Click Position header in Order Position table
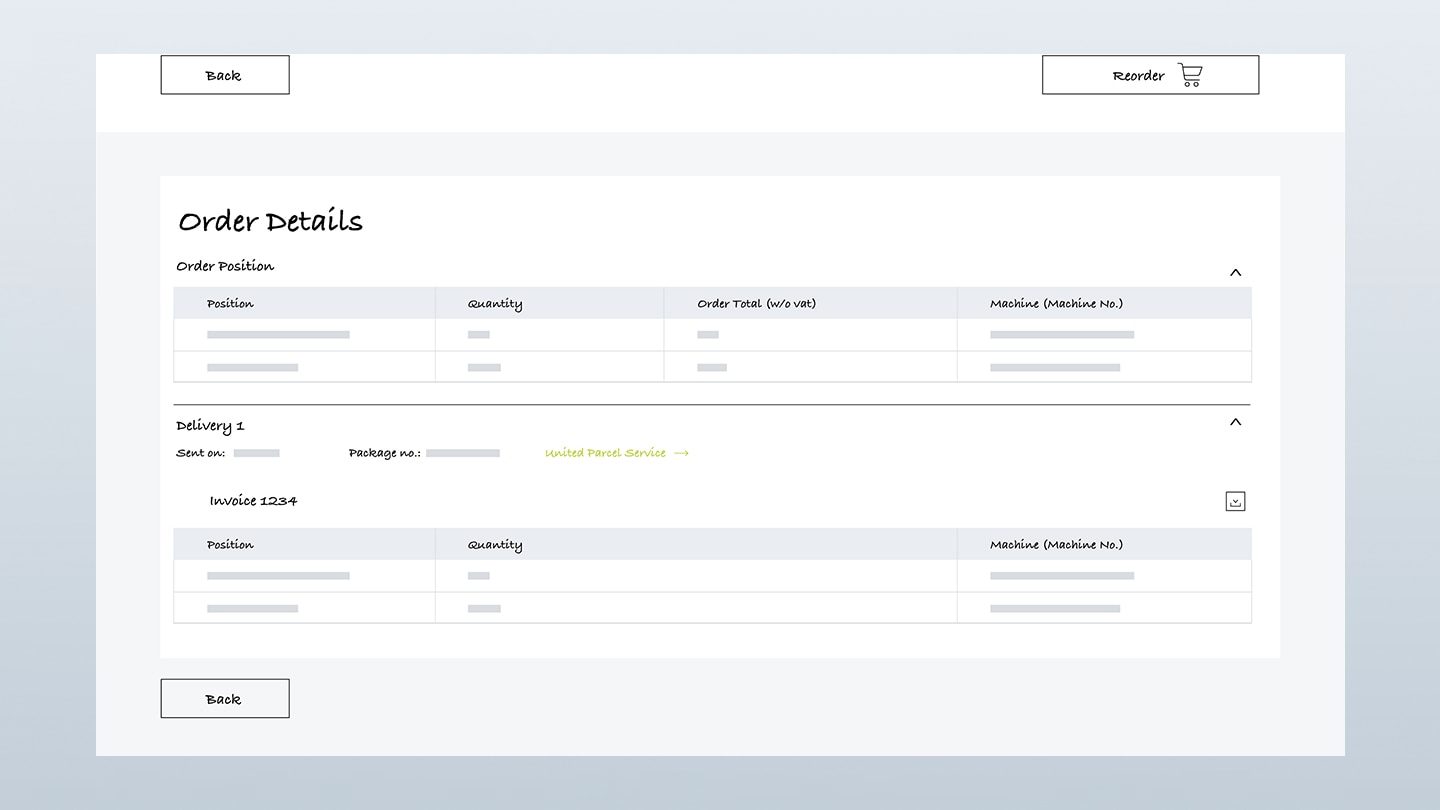This screenshot has height=810, width=1440. pyautogui.click(x=230, y=304)
